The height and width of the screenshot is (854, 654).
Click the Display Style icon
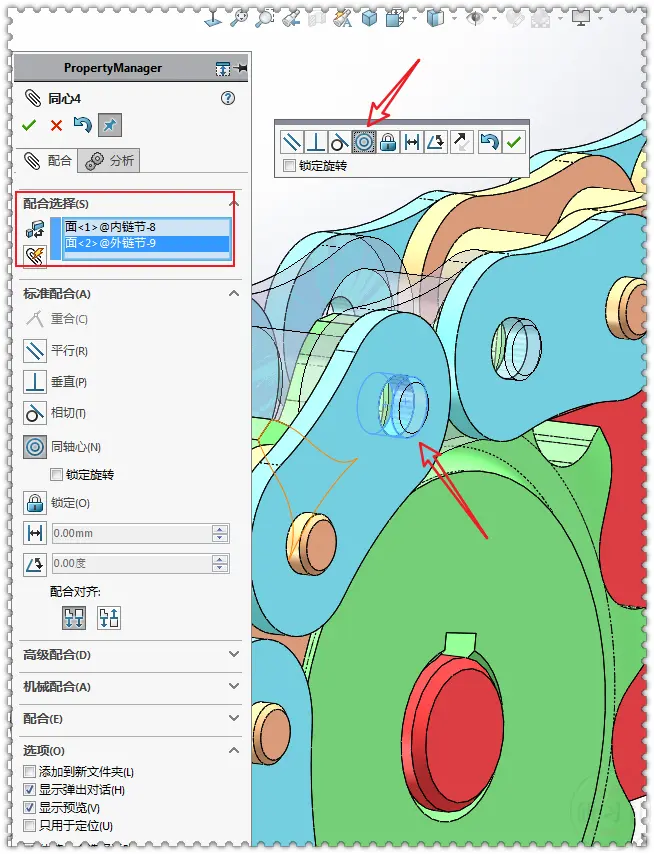coord(435,19)
